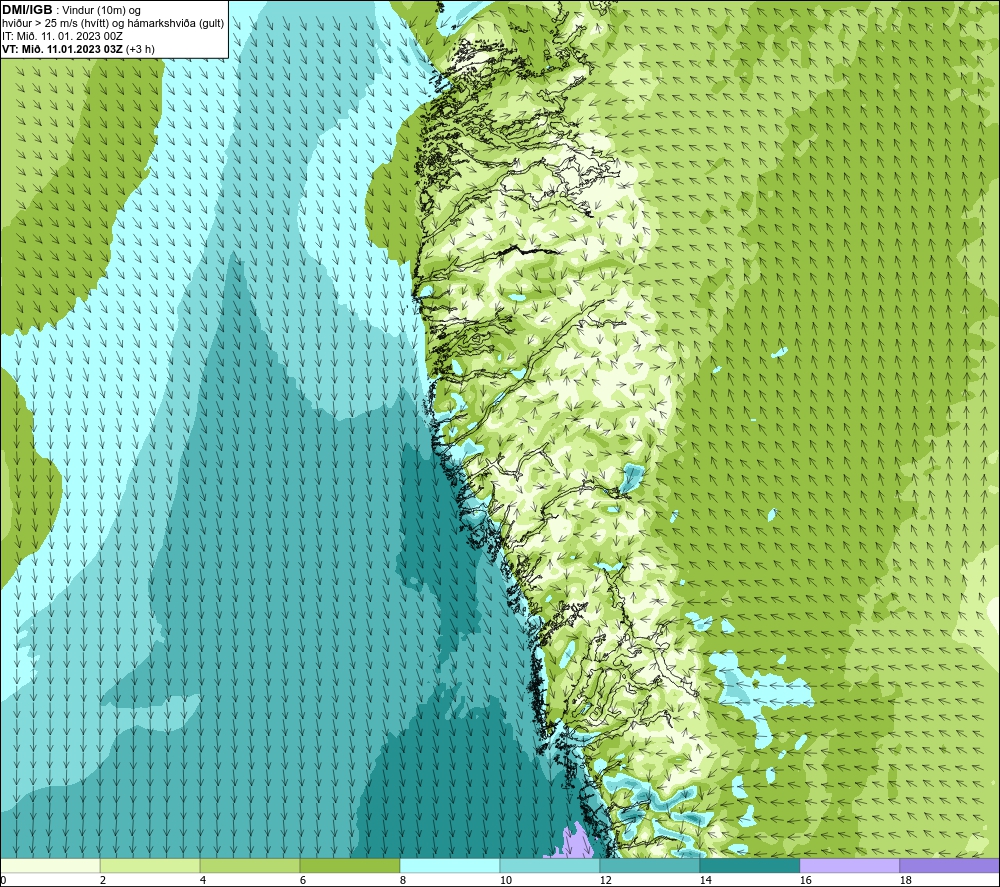Click the scale label '8'
The image size is (1000, 887).
coord(402,881)
